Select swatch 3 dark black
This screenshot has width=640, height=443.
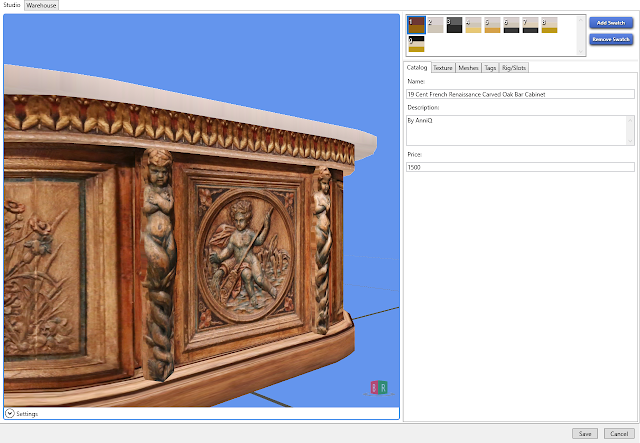click(x=454, y=25)
